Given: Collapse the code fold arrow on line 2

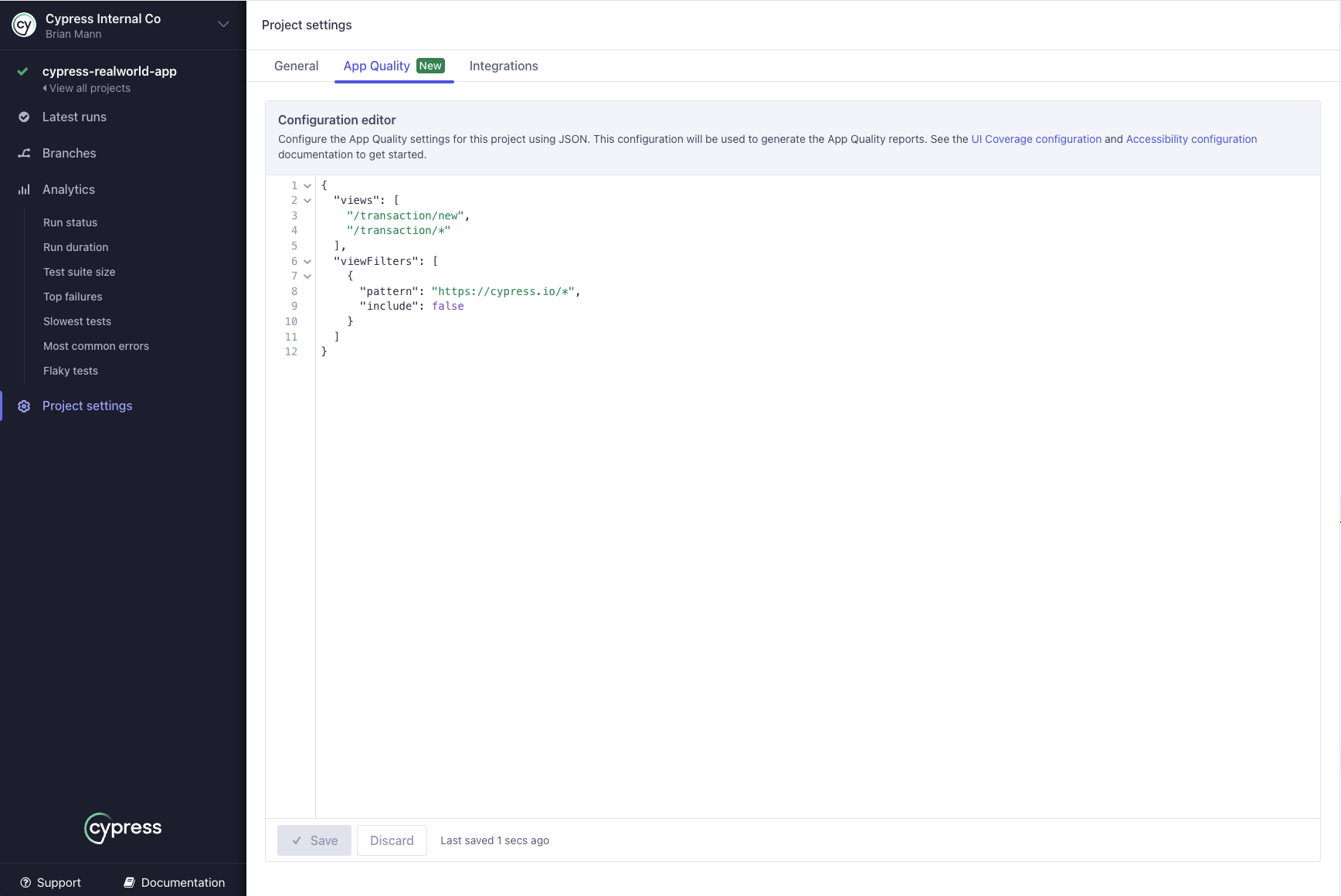Looking at the screenshot, I should click(307, 201).
